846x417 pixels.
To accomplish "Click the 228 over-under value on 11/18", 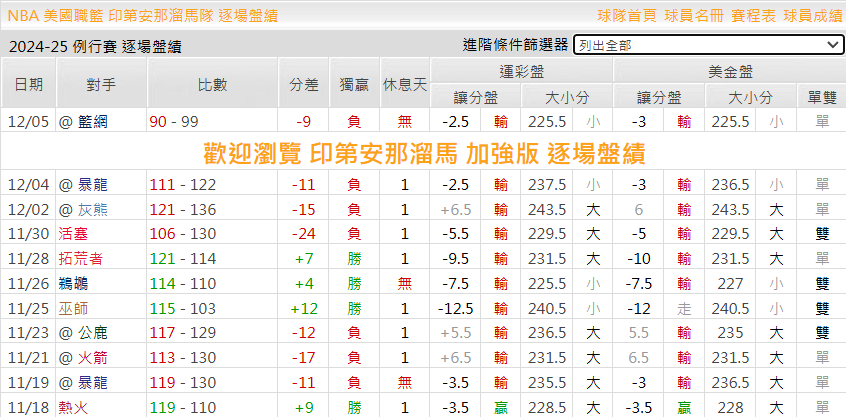I will click(730, 407).
